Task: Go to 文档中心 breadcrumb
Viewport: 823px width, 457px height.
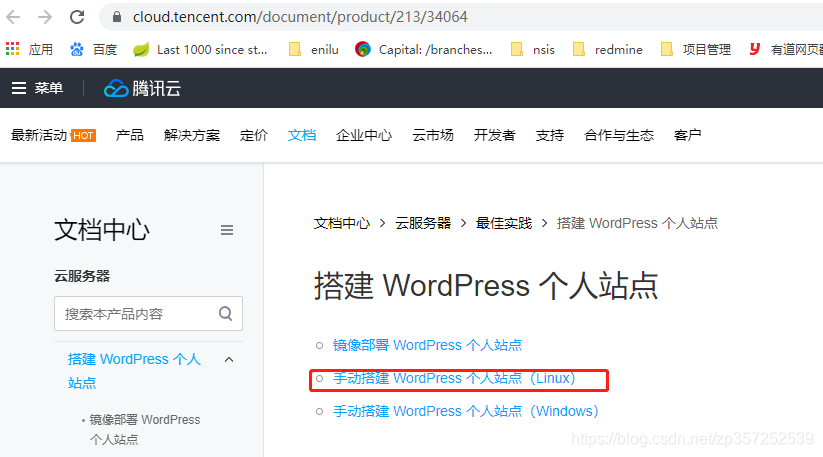Action: pyautogui.click(x=342, y=224)
